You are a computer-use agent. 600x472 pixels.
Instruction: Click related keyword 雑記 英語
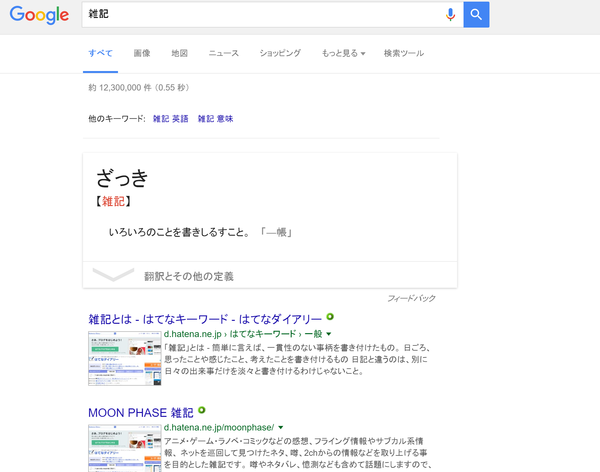171,119
